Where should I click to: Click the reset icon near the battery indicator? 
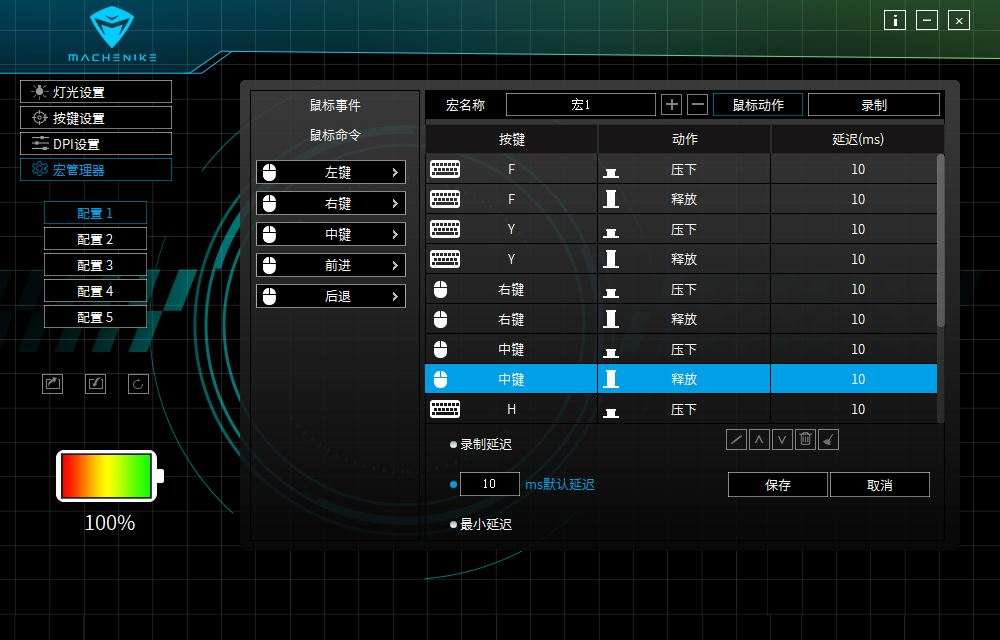pos(138,384)
